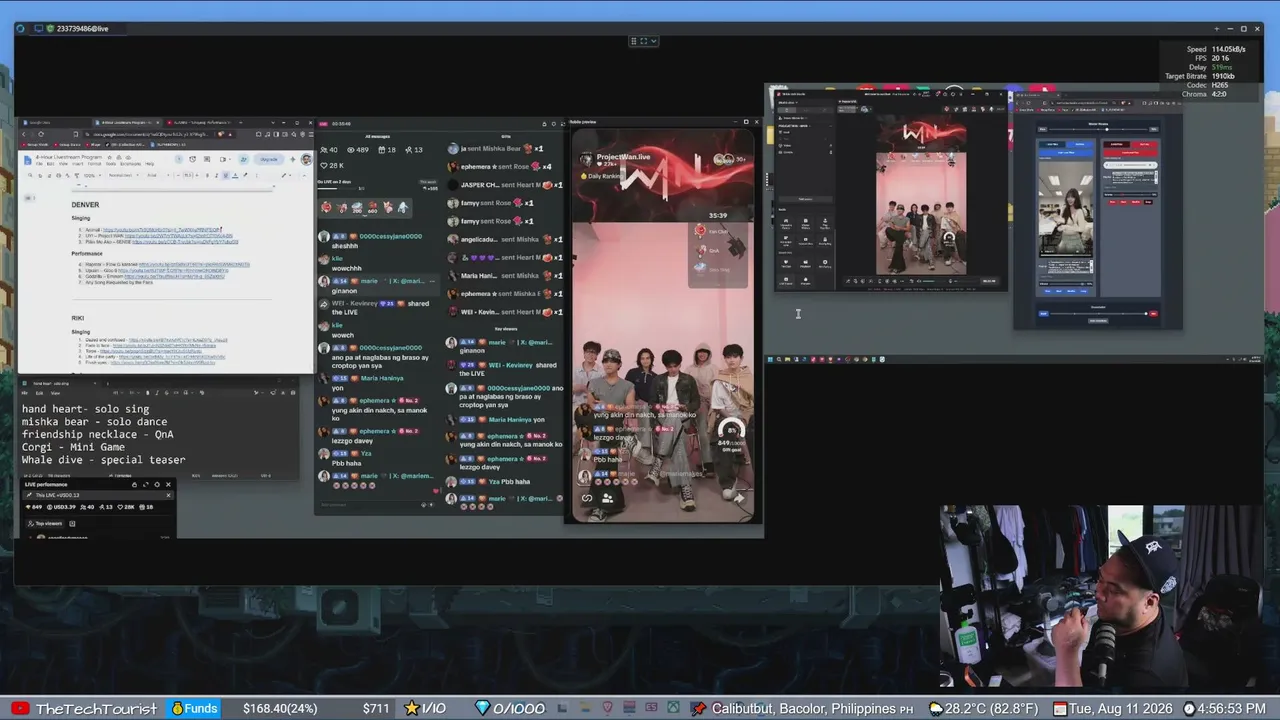Click the 'Corgi - Mini Game' line

[73, 447]
